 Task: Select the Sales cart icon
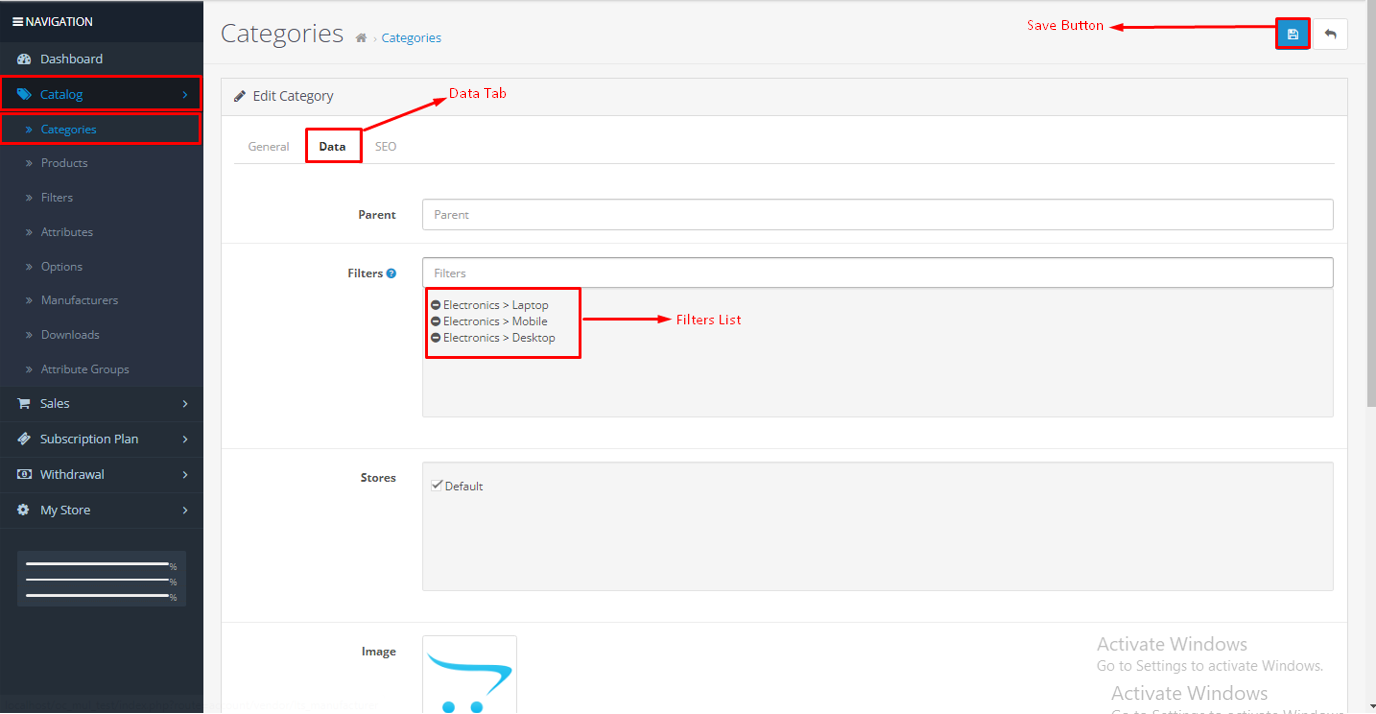pyautogui.click(x=22, y=403)
